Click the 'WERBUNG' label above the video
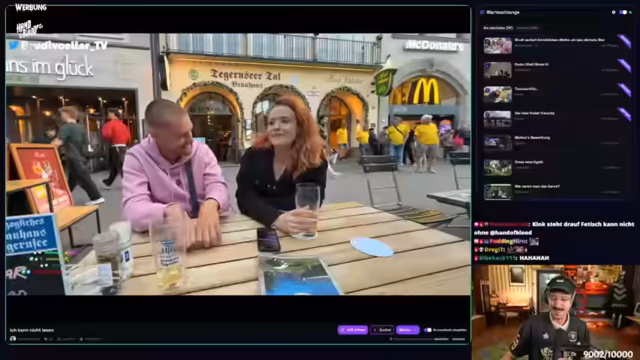 [x=31, y=7]
